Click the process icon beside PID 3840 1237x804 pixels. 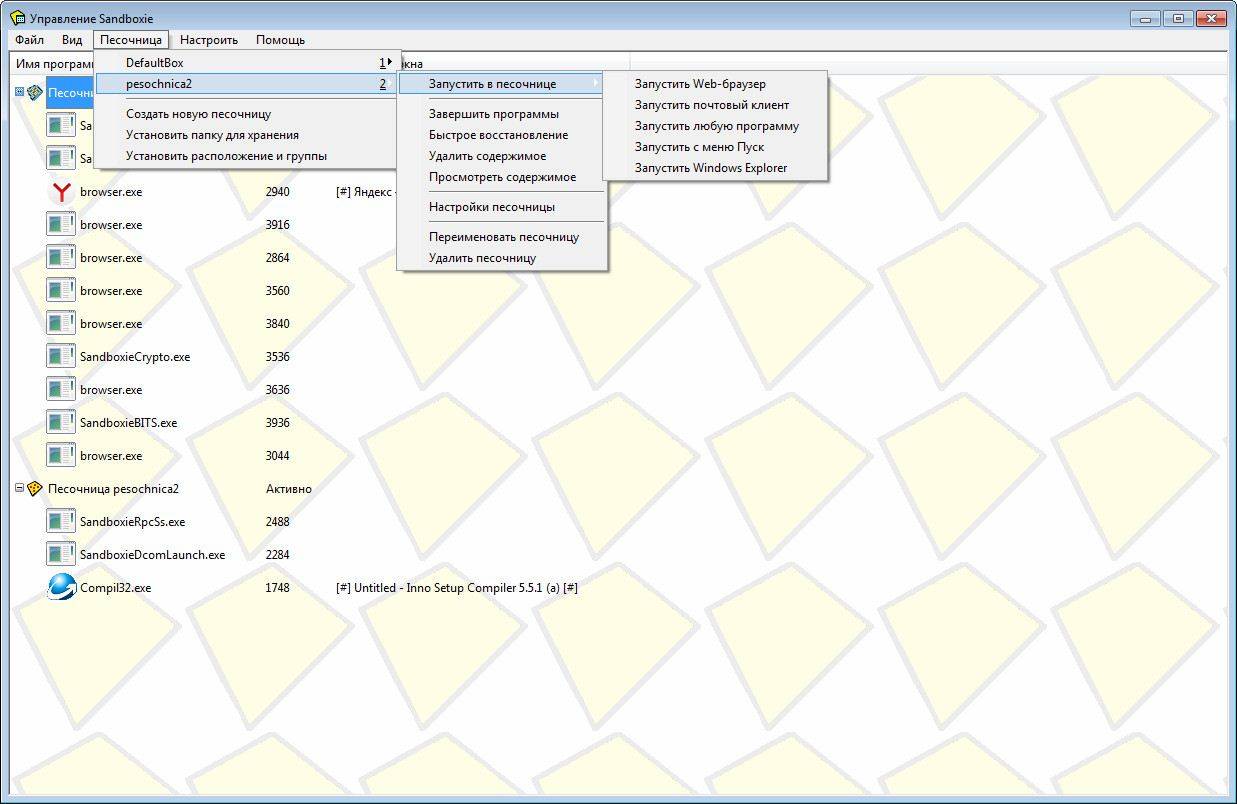tap(62, 324)
